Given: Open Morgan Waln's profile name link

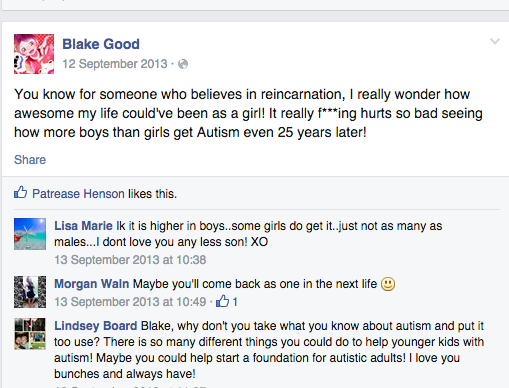Looking at the screenshot, I should [92, 284].
